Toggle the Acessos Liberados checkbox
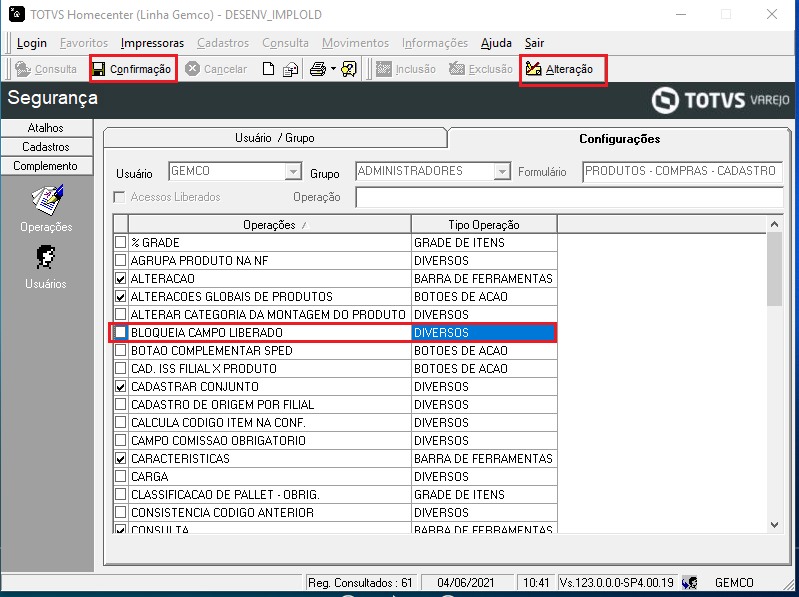The width and height of the screenshot is (799, 597). (x=119, y=197)
